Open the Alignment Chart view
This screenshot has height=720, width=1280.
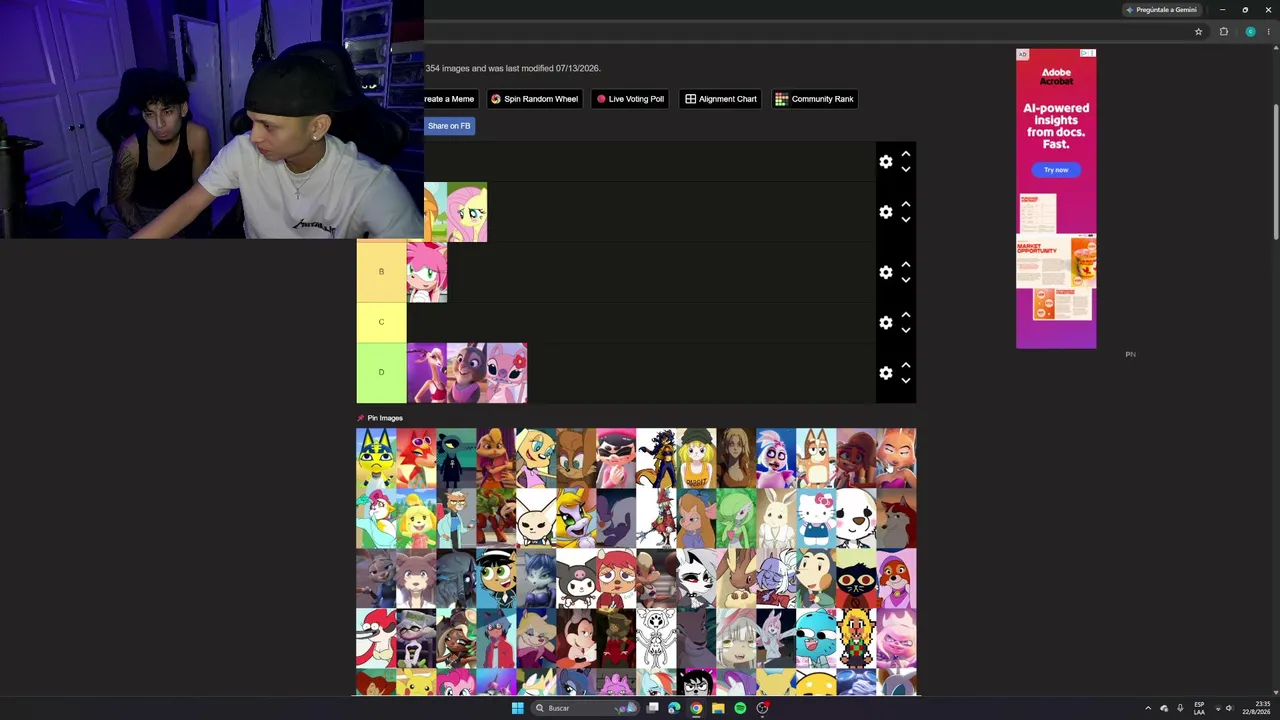point(720,99)
